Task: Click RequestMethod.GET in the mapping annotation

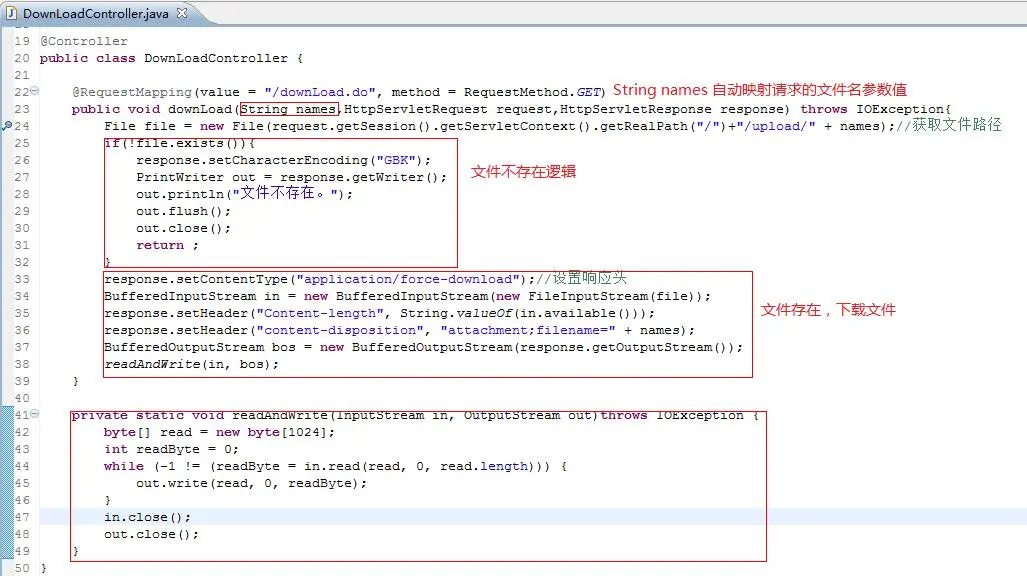Action: click(532, 92)
